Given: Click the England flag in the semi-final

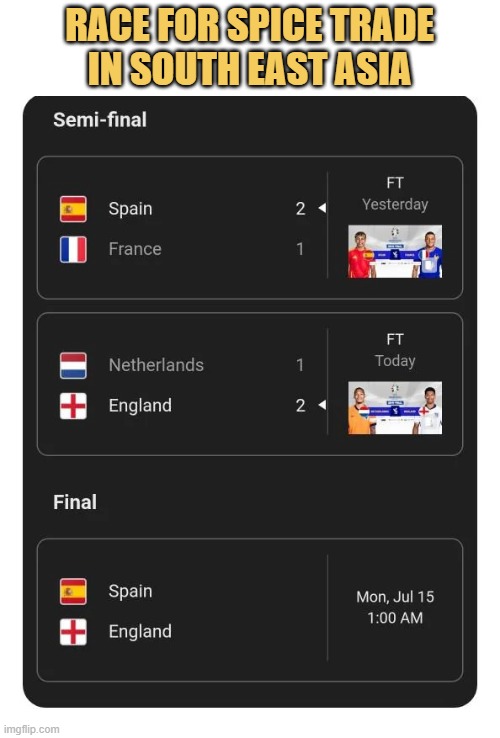Looking at the screenshot, I should click(x=73, y=406).
